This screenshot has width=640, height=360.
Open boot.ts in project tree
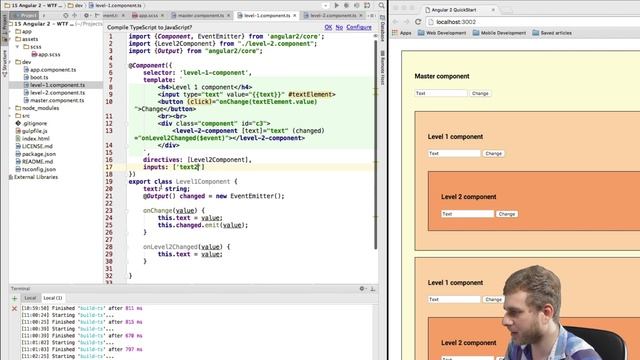click(36, 77)
